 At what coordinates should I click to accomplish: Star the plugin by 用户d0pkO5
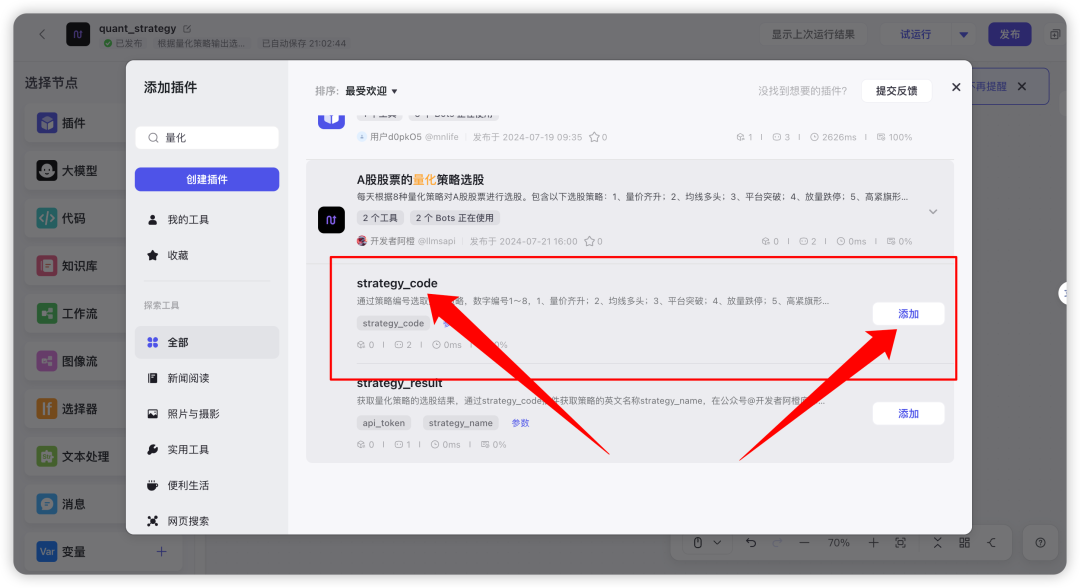(594, 137)
